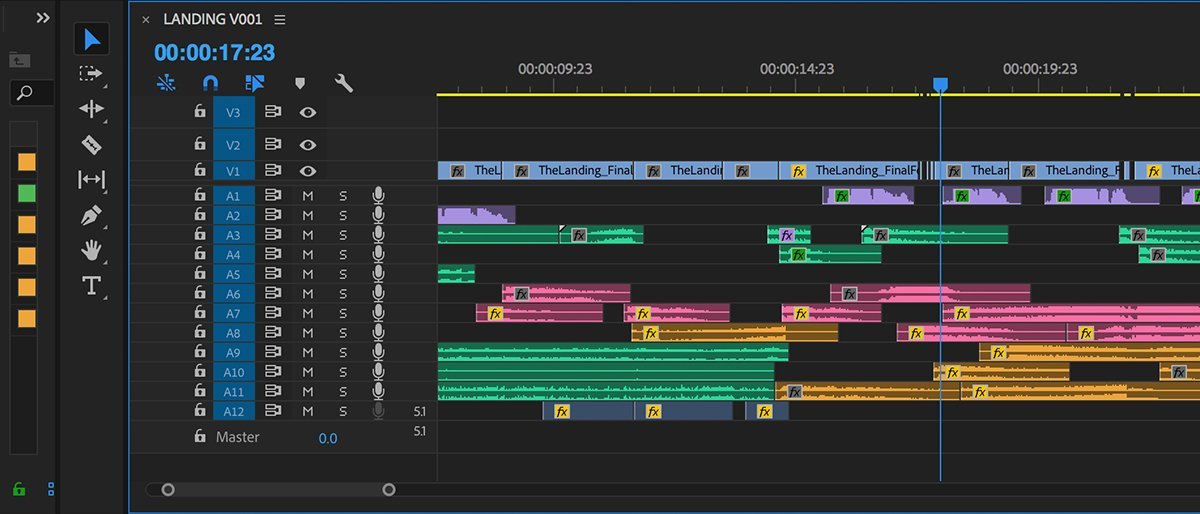The height and width of the screenshot is (514, 1200).
Task: Click the left zoom scrollbar handle
Action: click(168, 490)
